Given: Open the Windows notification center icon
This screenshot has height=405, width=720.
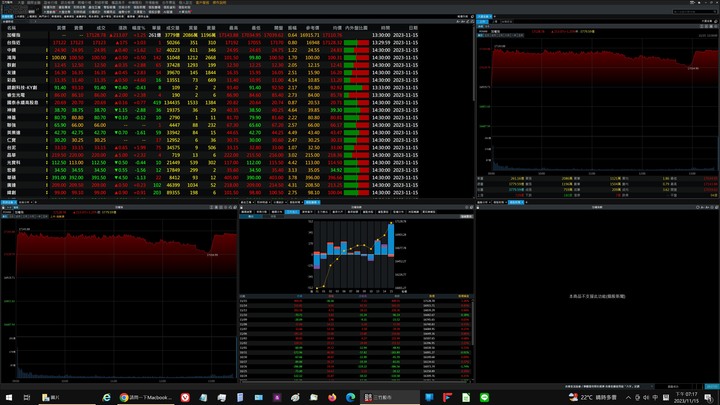Looking at the screenshot, I should click(x=709, y=398).
